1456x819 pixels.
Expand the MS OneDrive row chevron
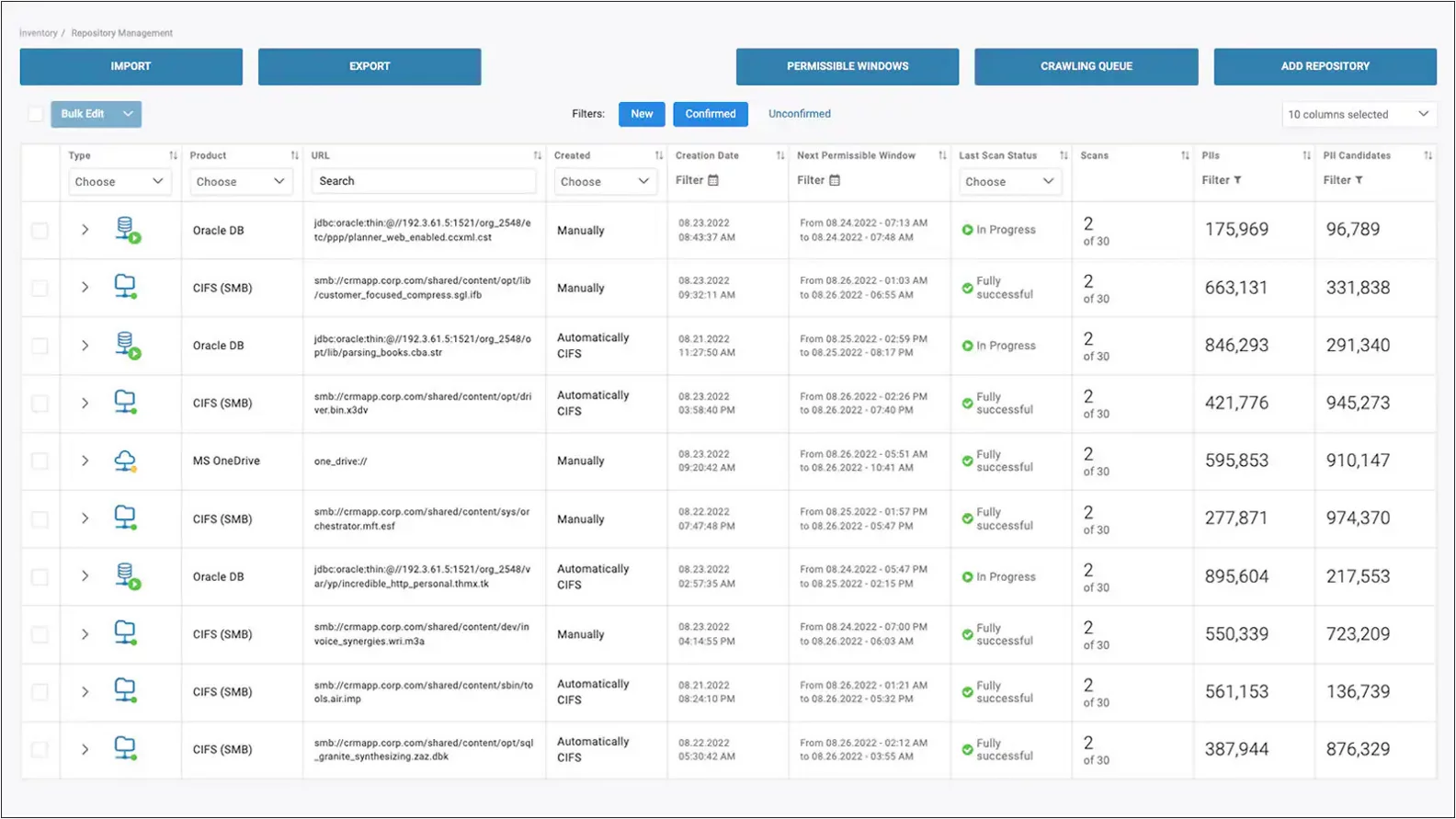pos(85,461)
